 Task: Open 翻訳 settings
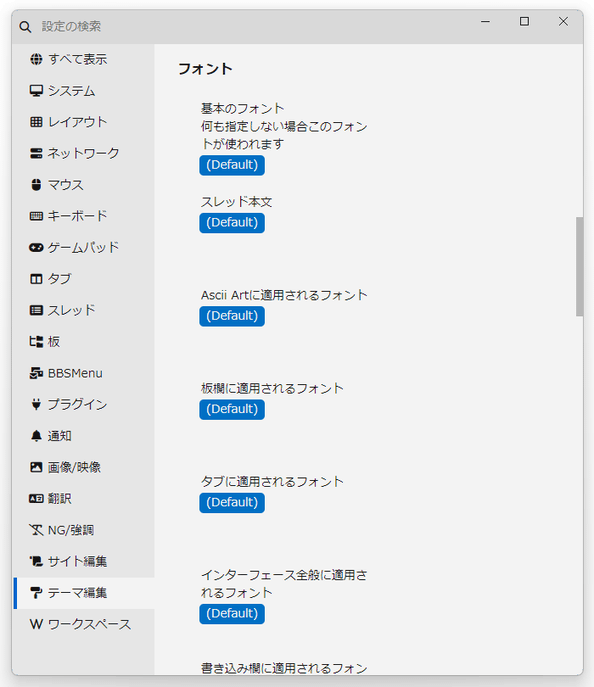84,499
